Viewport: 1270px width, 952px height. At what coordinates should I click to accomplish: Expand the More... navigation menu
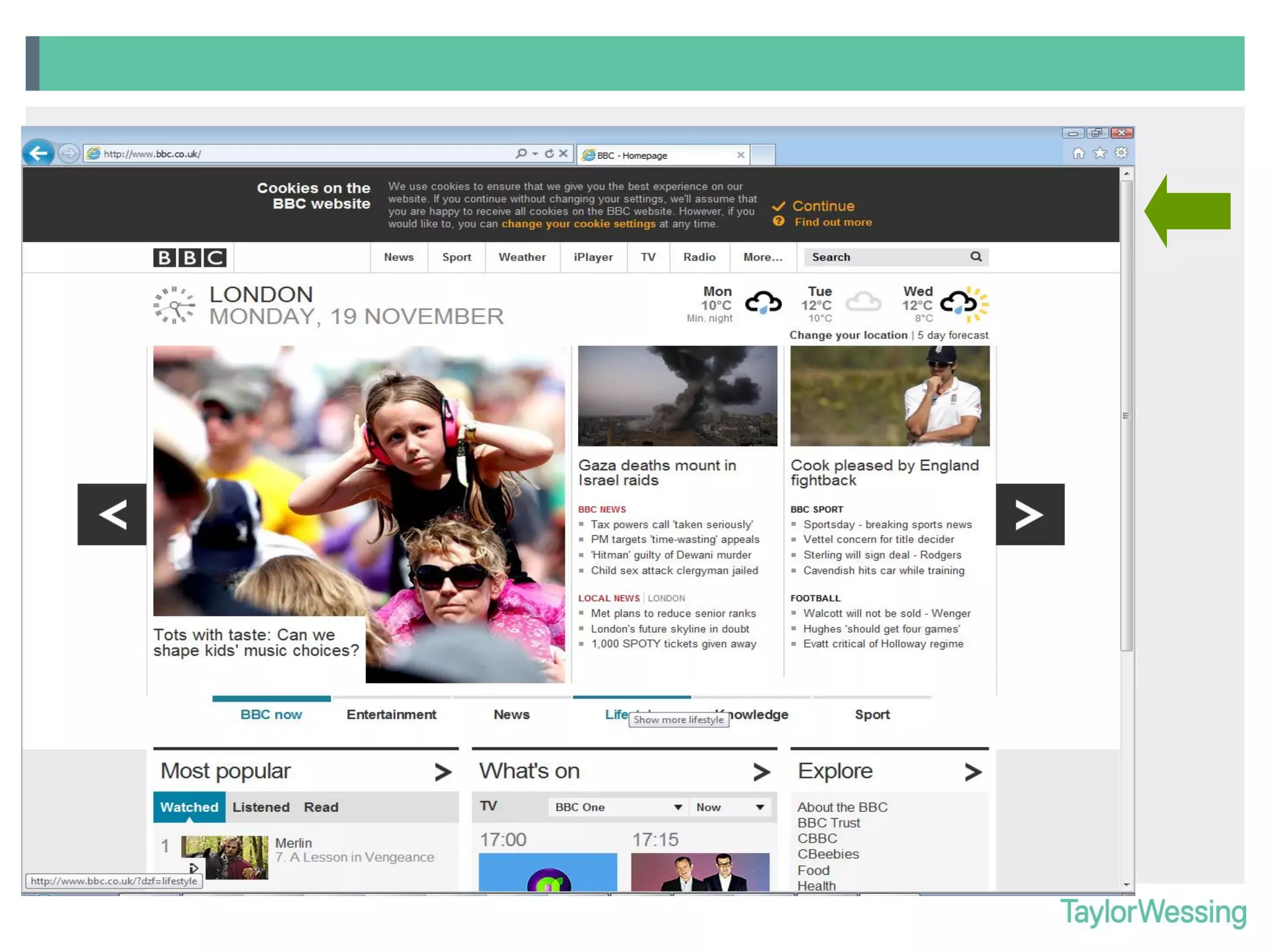(762, 257)
